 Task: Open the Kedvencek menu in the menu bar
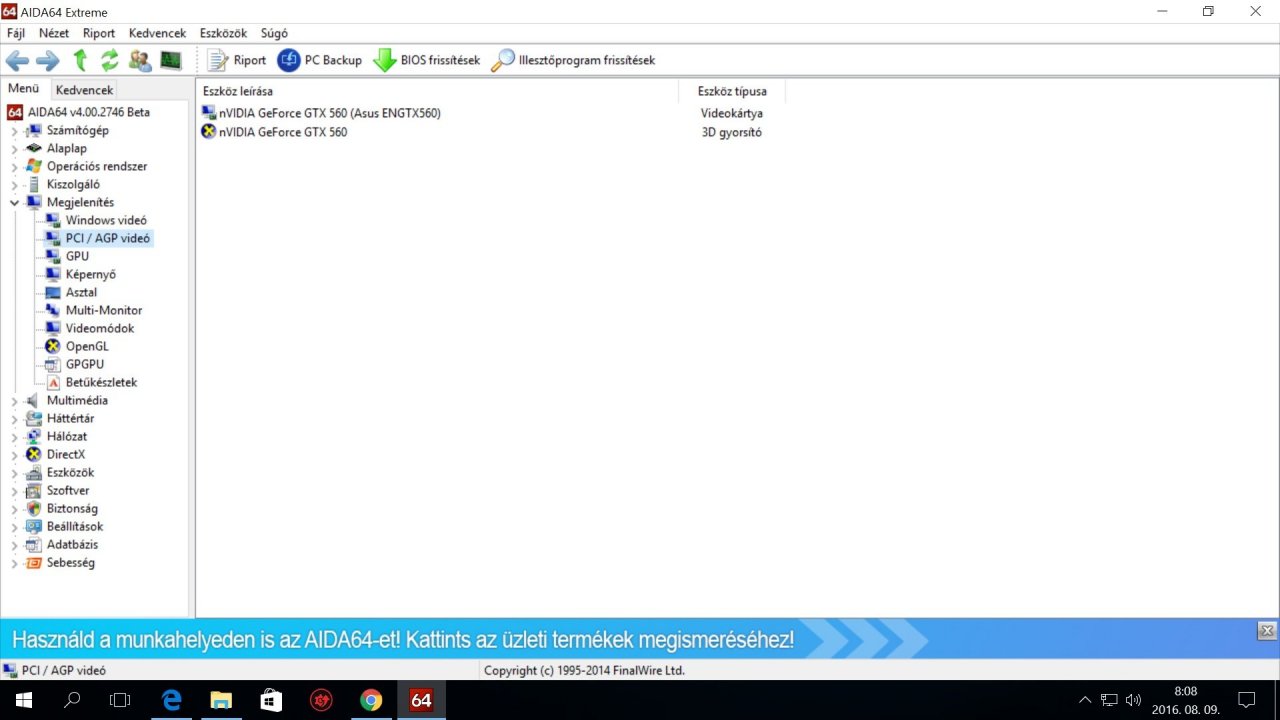(157, 33)
